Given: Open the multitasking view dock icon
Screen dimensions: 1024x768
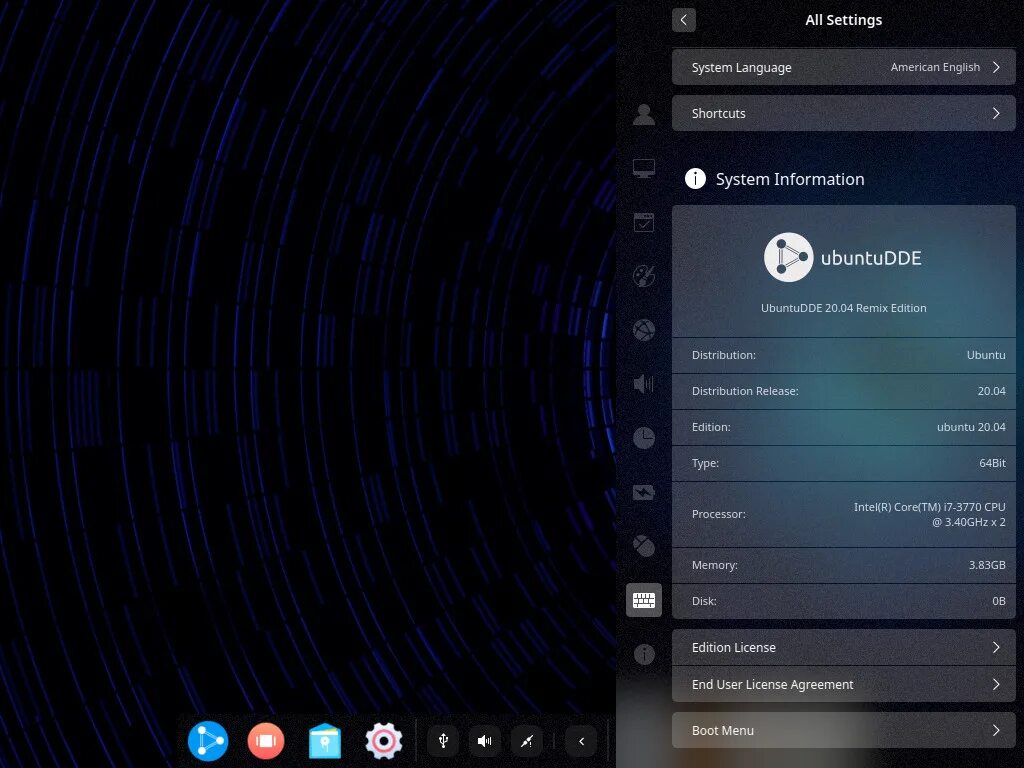Looking at the screenshot, I should pyautogui.click(x=266, y=741).
